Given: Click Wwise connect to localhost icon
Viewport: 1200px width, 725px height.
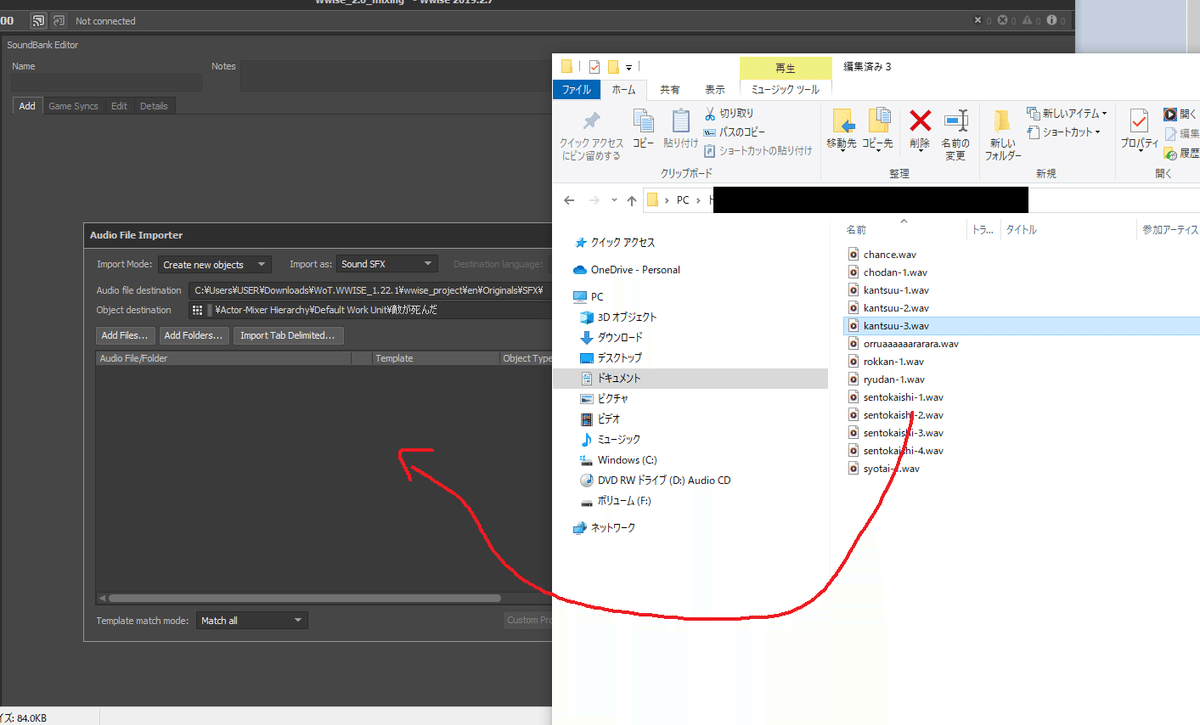Looking at the screenshot, I should pyautogui.click(x=59, y=20).
